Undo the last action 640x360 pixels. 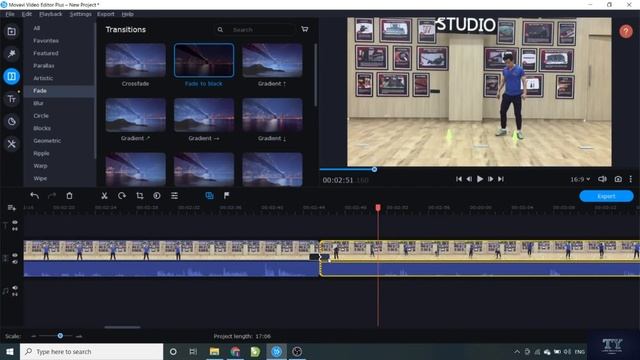pyautogui.click(x=35, y=196)
